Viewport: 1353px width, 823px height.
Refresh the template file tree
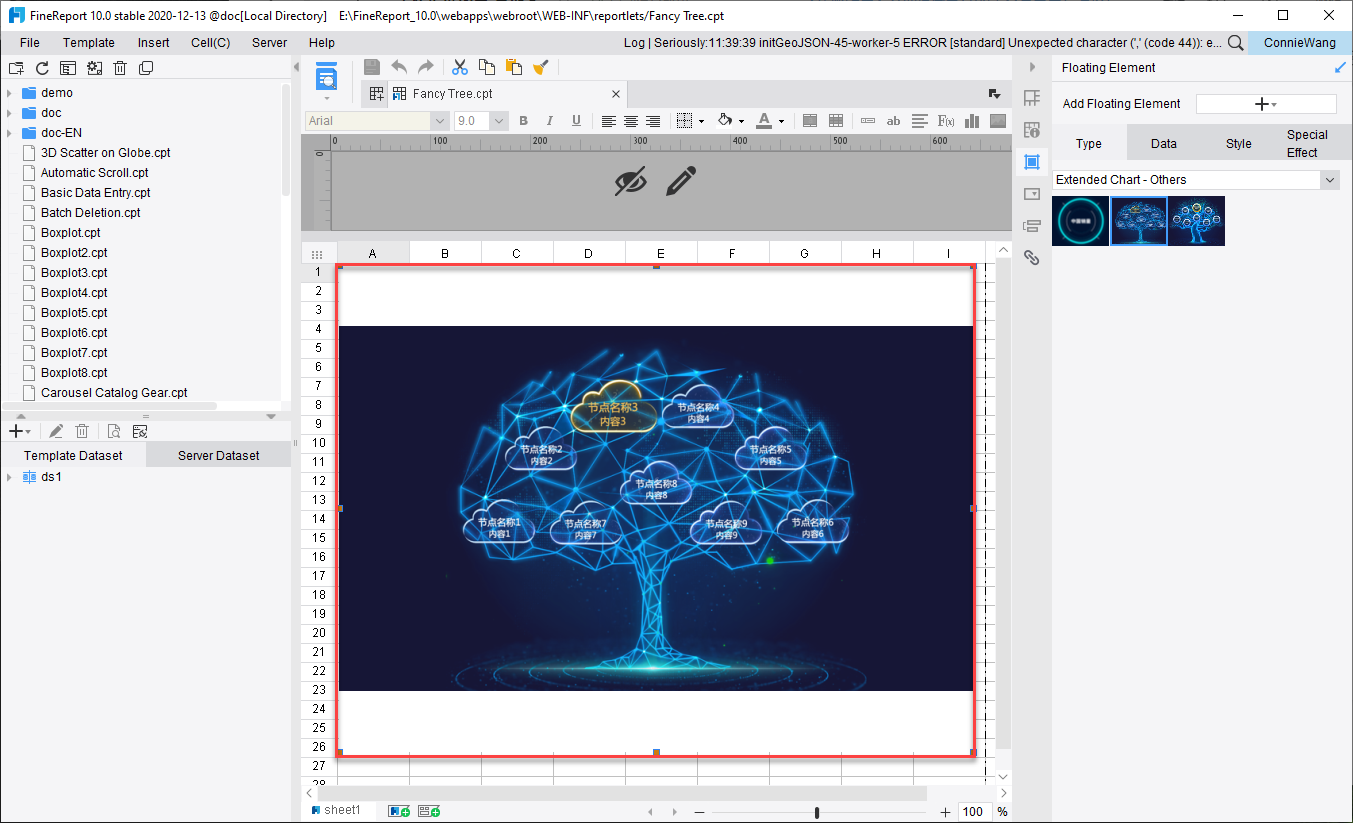[x=42, y=68]
